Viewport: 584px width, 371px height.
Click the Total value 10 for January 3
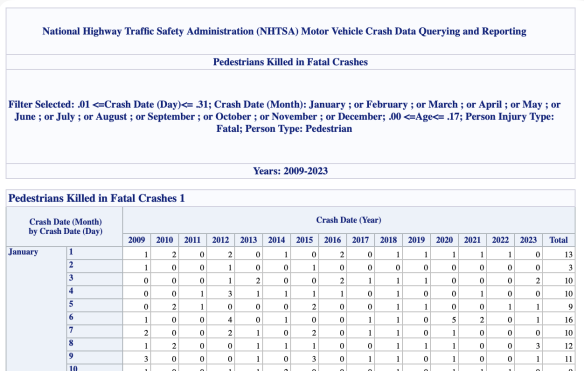tap(568, 280)
